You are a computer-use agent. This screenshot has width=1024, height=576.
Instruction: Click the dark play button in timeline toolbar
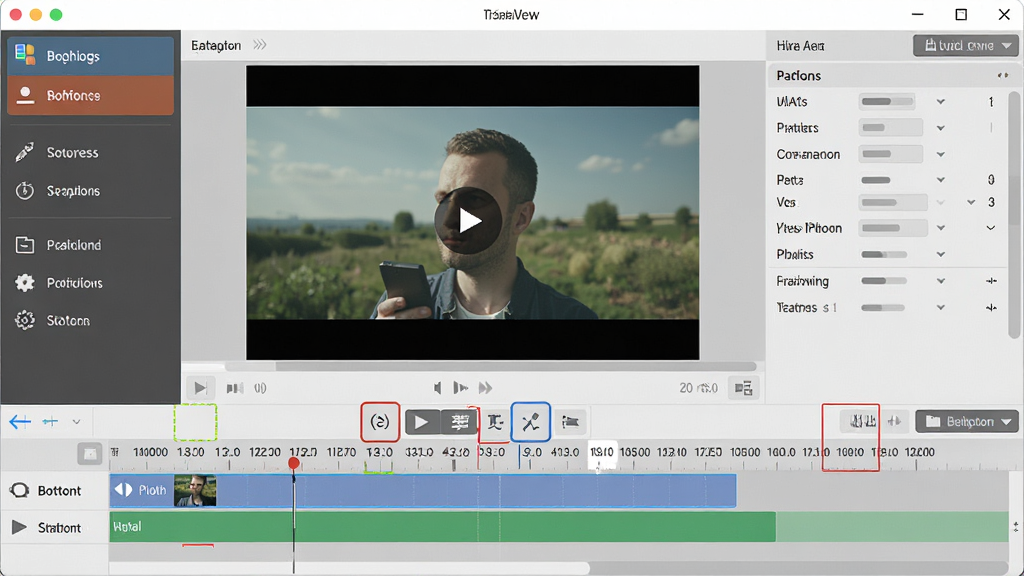(422, 423)
